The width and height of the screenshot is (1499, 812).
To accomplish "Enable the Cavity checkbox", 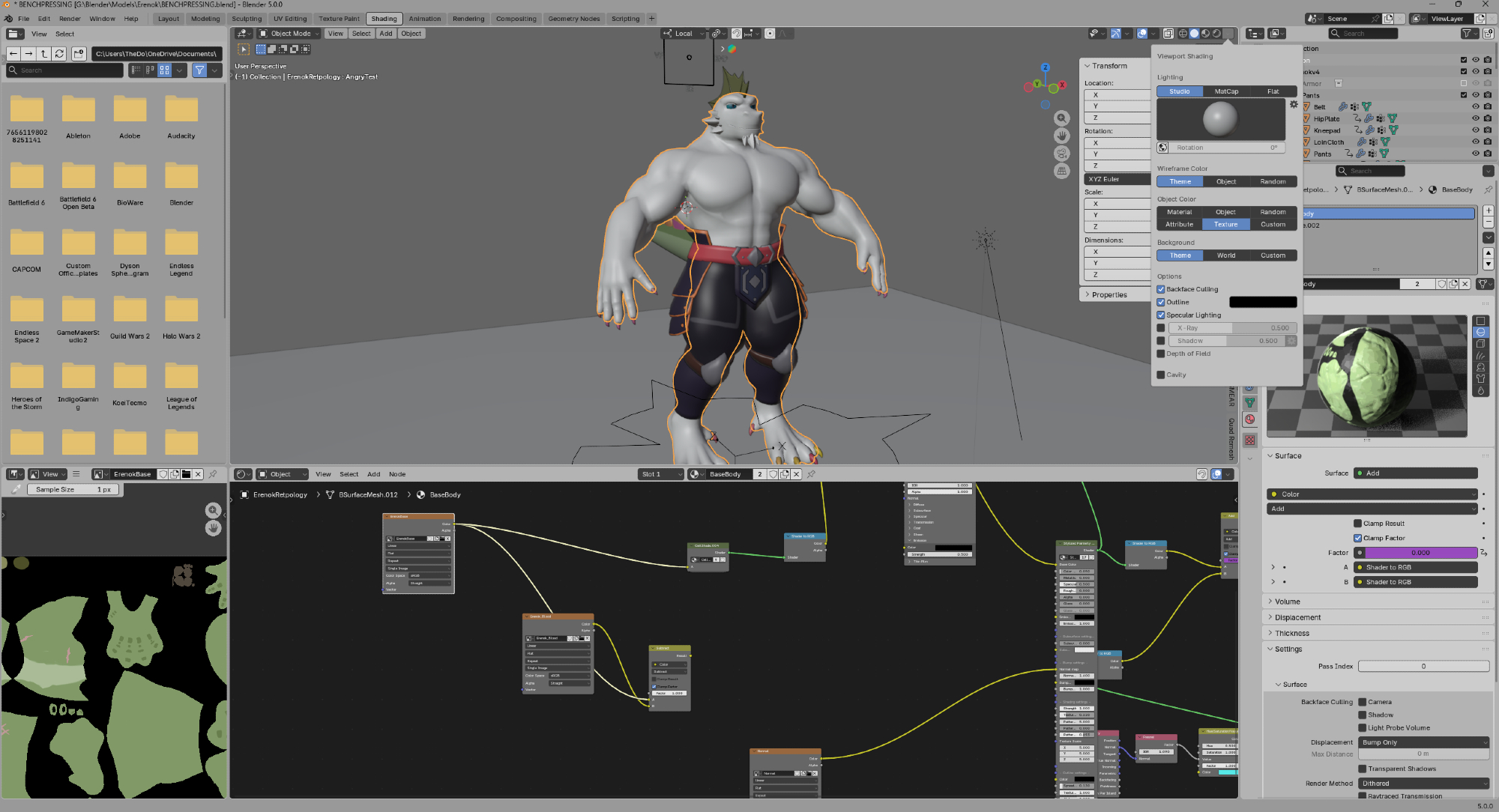I will (1161, 375).
